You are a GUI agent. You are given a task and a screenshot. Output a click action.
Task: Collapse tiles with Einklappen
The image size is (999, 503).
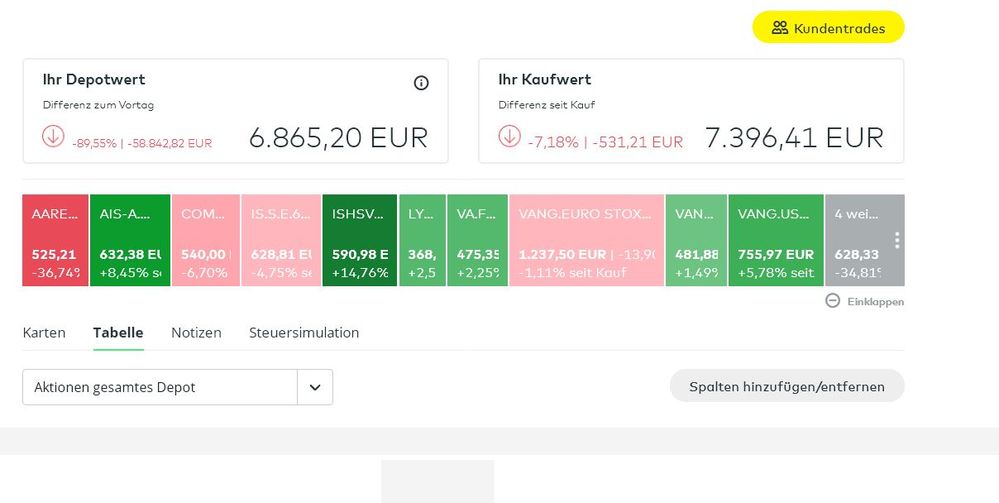[x=864, y=301]
